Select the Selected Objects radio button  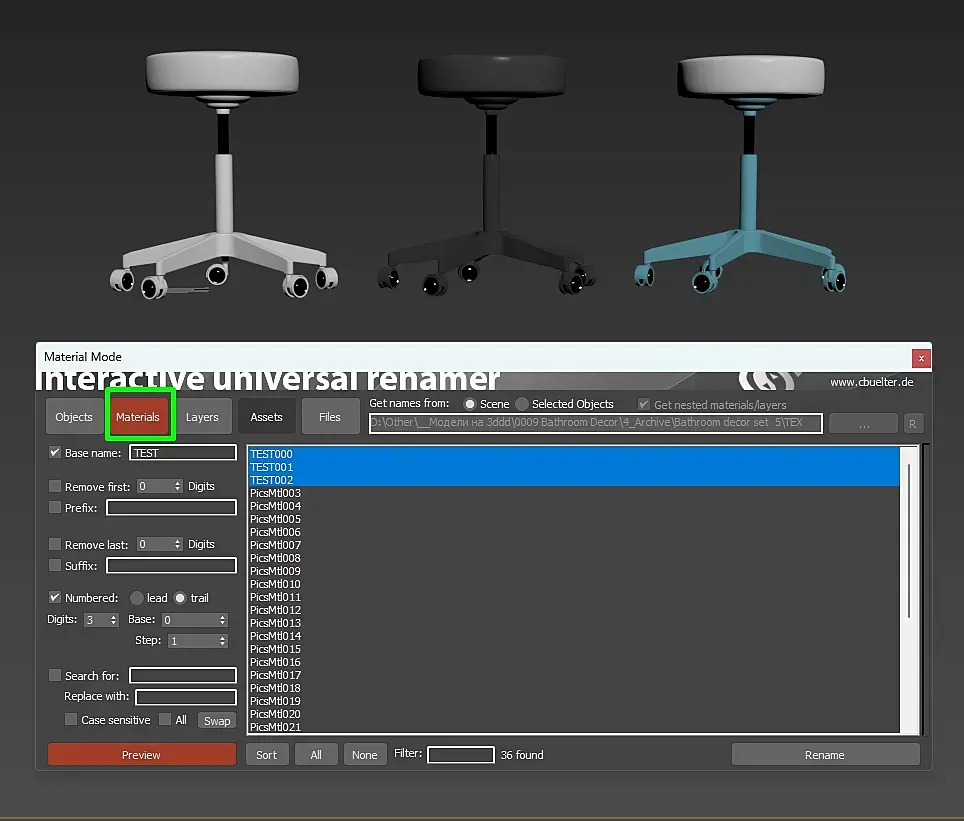pyautogui.click(x=522, y=404)
